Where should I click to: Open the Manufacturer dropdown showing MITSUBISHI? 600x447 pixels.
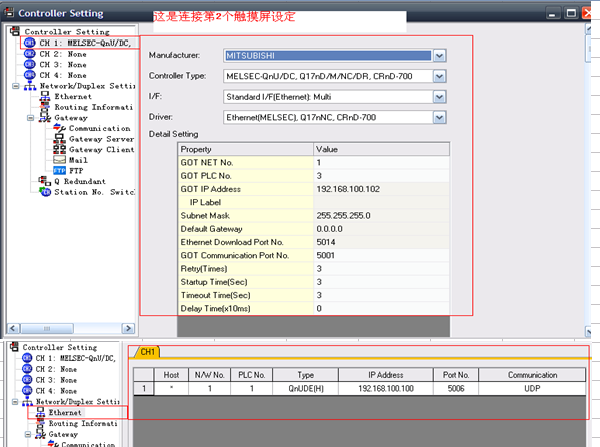click(x=439, y=55)
